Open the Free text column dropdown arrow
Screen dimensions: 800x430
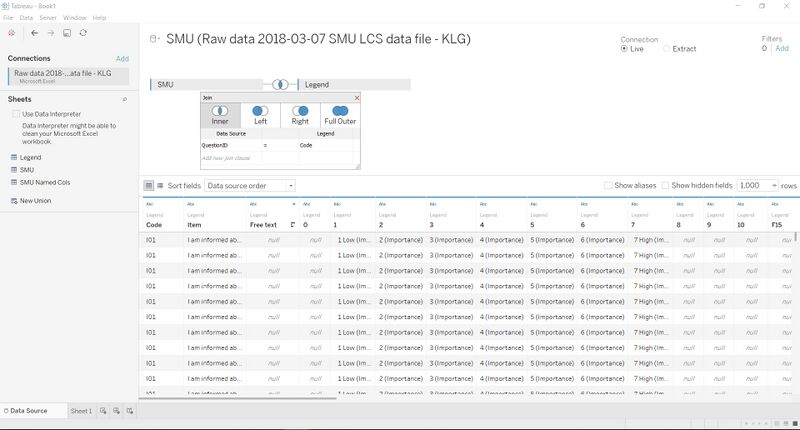click(294, 204)
